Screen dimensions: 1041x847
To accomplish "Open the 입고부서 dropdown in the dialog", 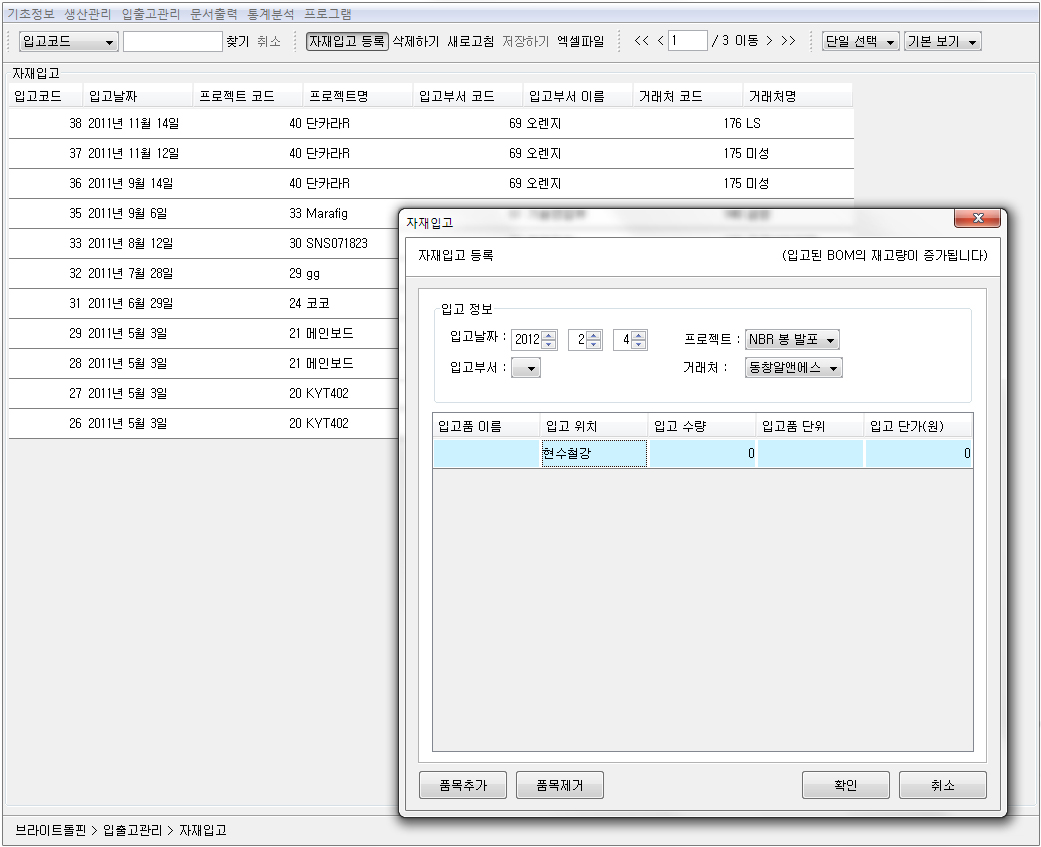I will (x=531, y=368).
